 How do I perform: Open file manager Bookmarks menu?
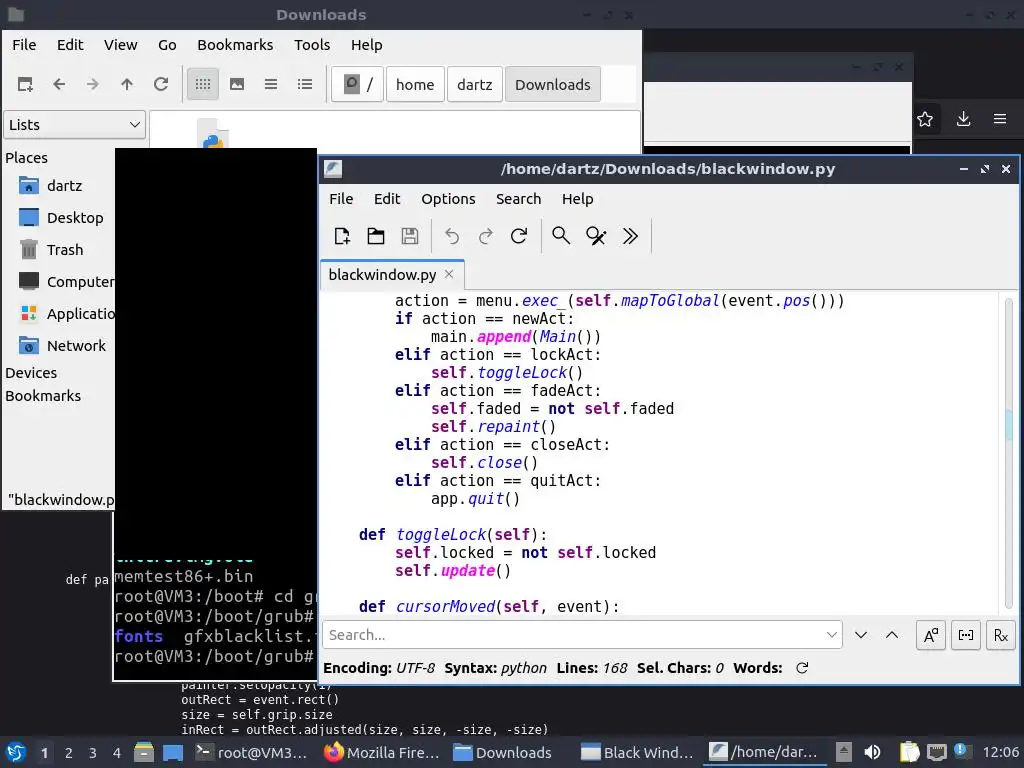click(x=235, y=45)
